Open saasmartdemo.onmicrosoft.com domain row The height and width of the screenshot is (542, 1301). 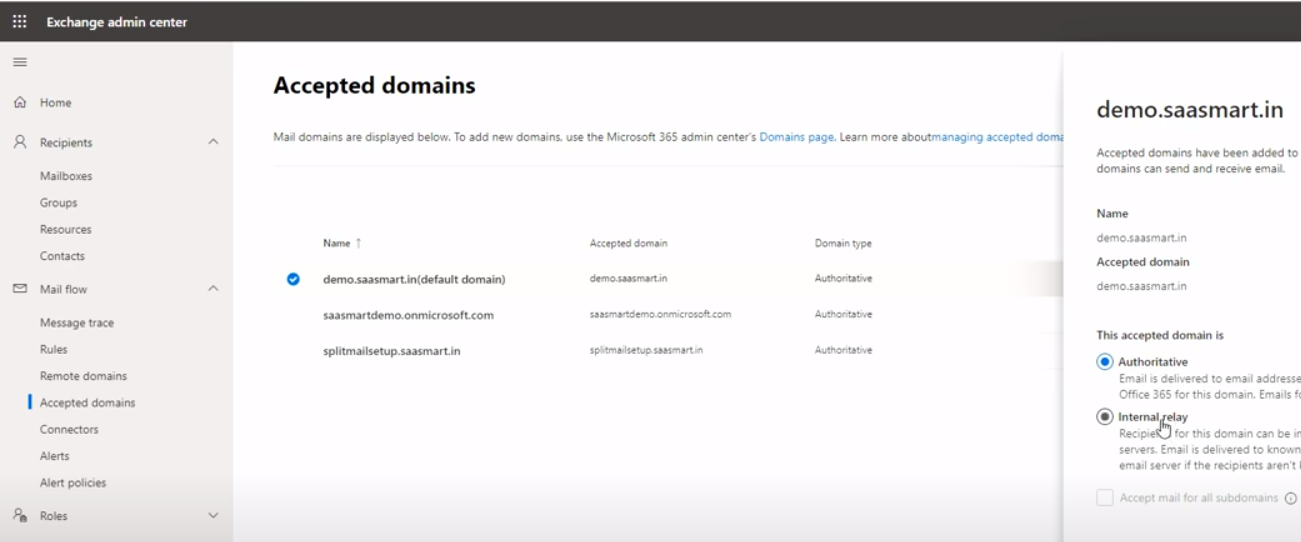tap(408, 315)
